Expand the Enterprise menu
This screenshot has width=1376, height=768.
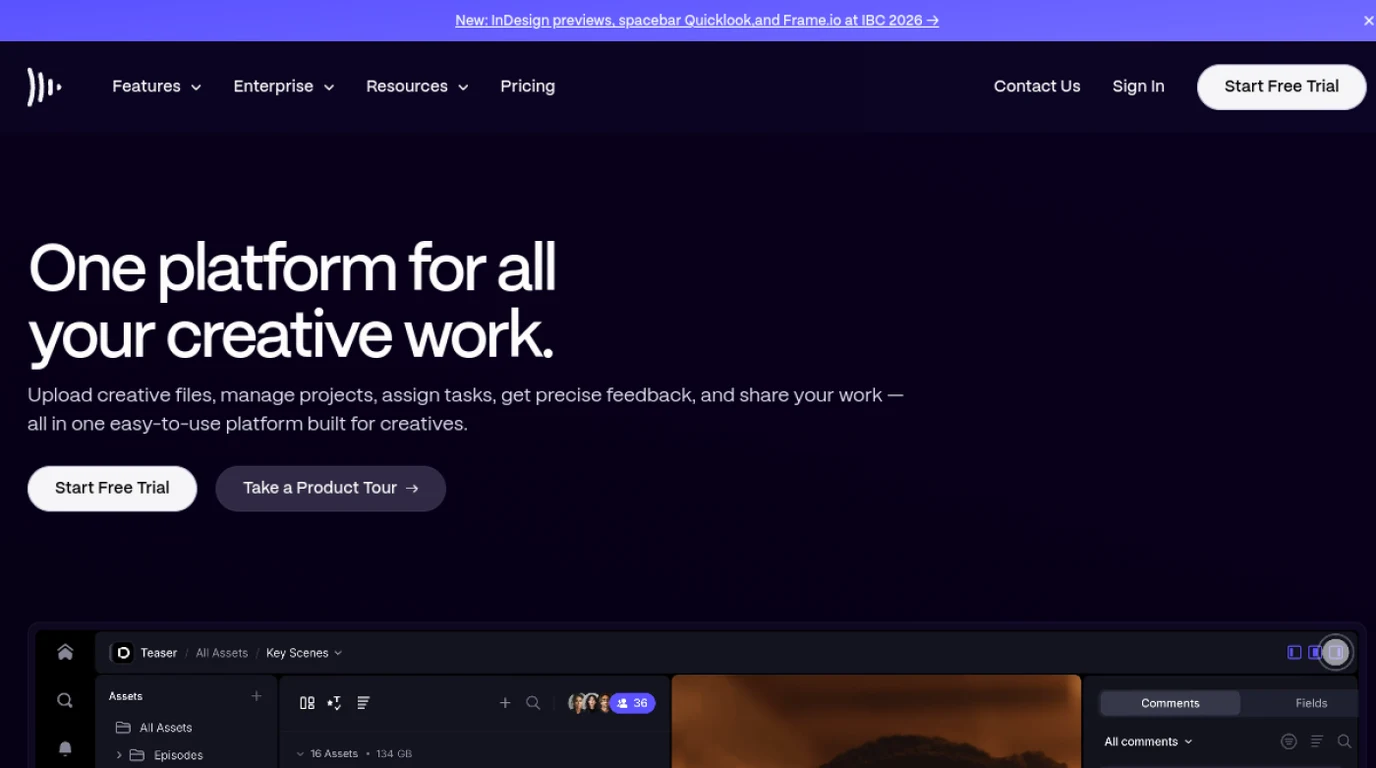[x=284, y=87]
